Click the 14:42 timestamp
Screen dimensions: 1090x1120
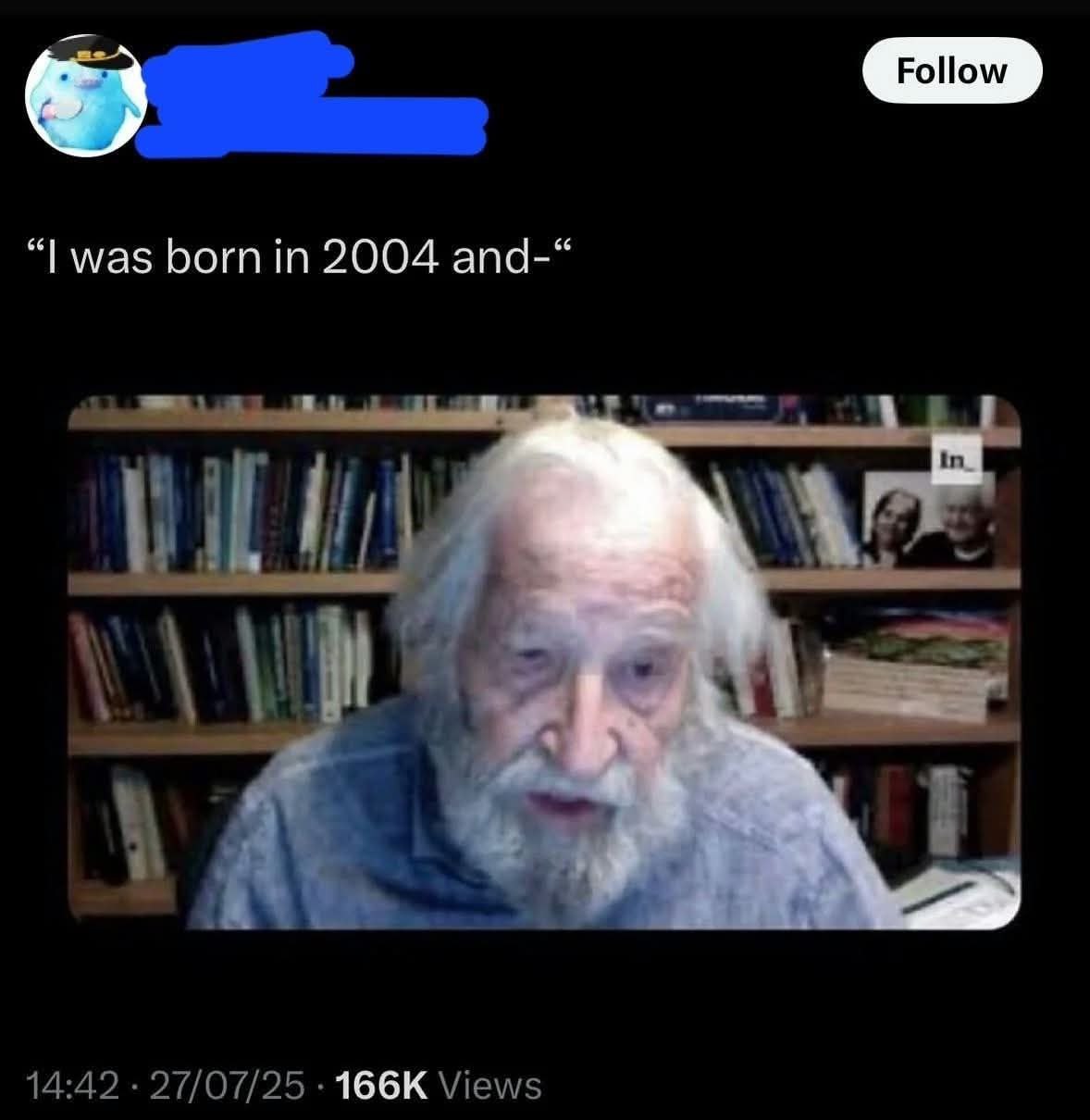click(74, 1084)
